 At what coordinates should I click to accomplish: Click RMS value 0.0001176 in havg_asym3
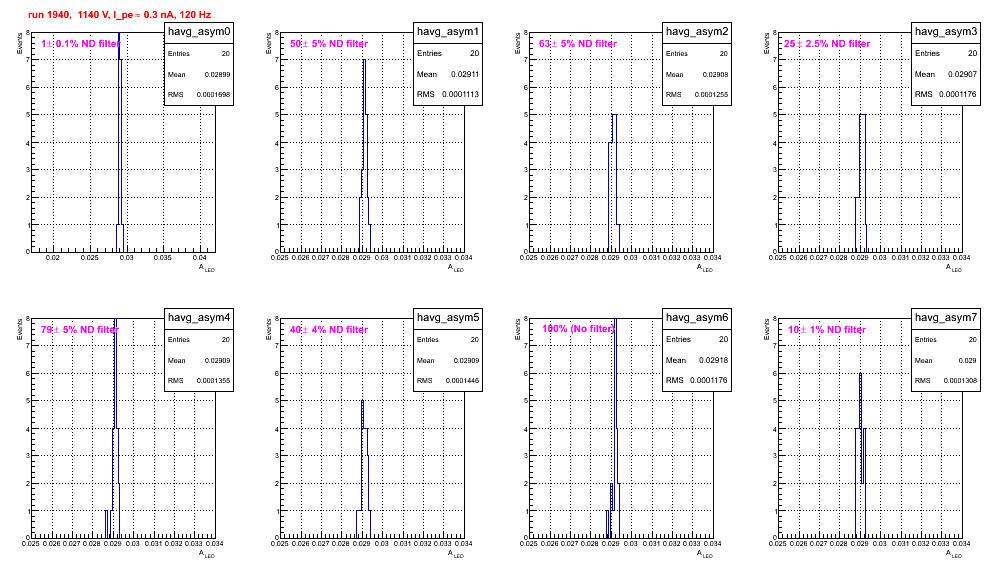[958, 95]
